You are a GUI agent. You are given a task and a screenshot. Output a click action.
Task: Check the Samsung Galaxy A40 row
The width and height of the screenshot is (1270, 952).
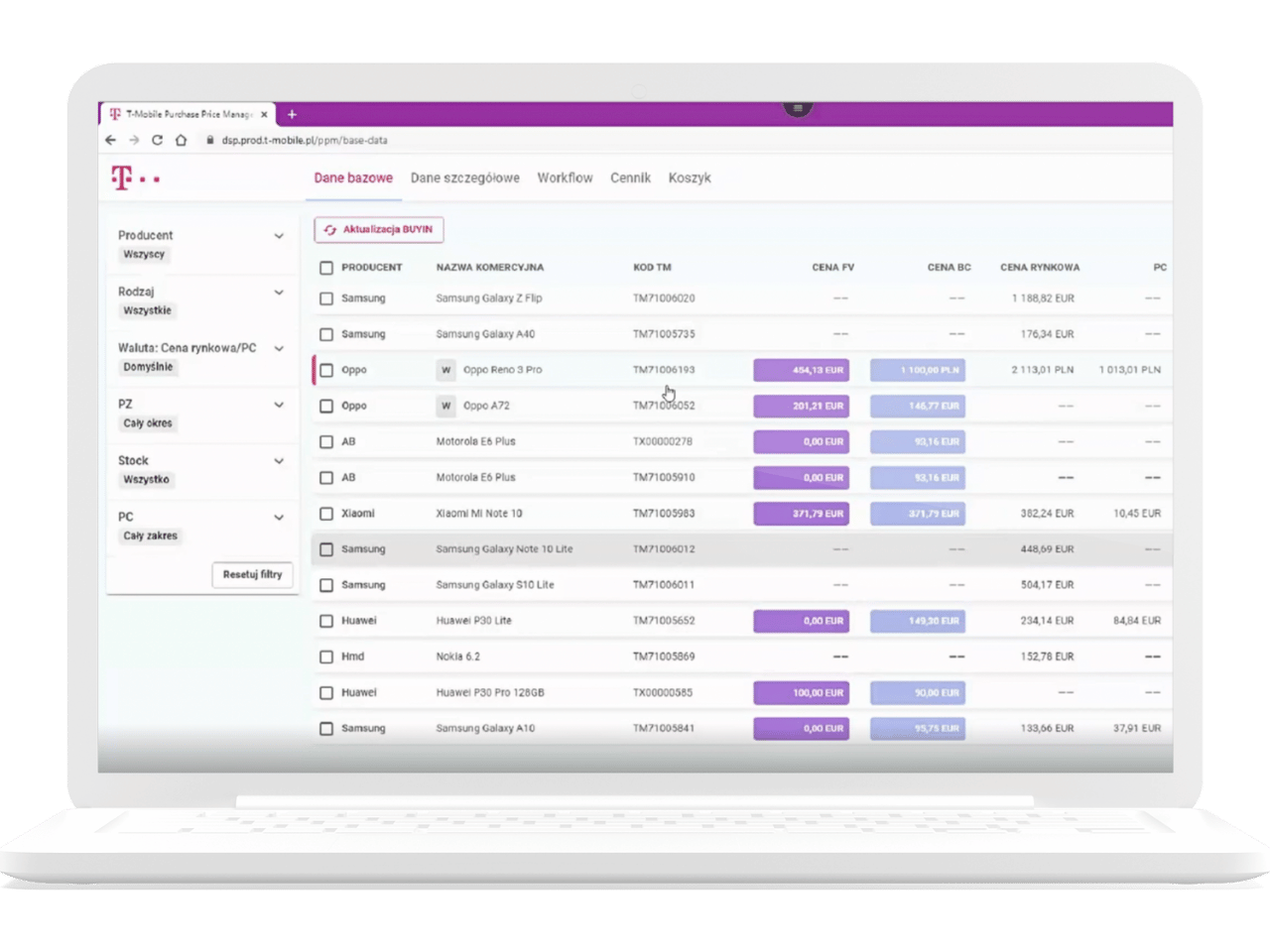[326, 334]
